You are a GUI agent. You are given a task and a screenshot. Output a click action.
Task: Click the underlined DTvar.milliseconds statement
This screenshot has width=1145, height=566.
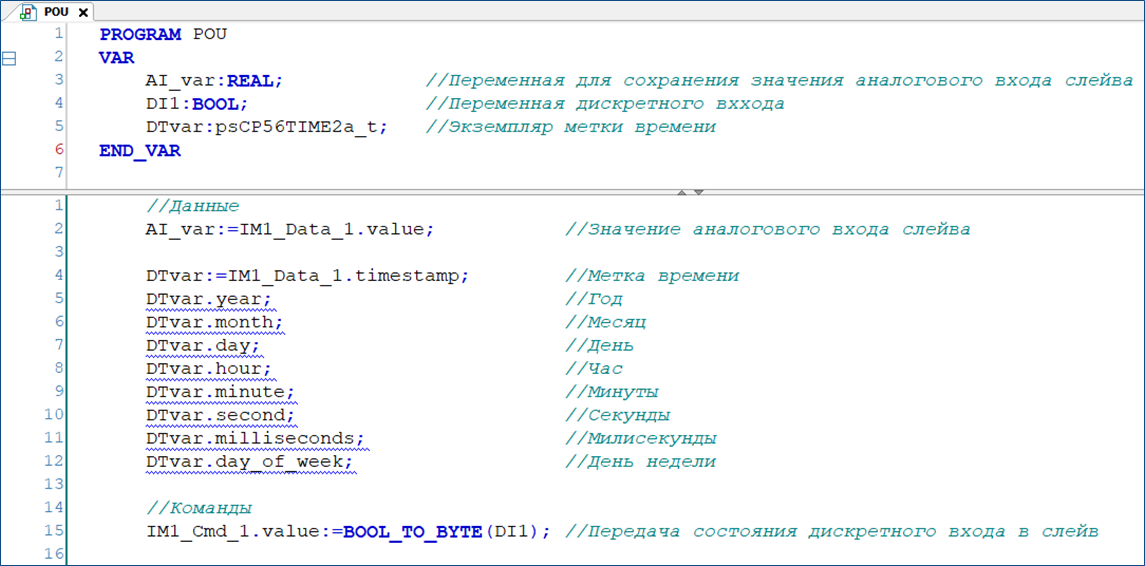[x=255, y=438]
